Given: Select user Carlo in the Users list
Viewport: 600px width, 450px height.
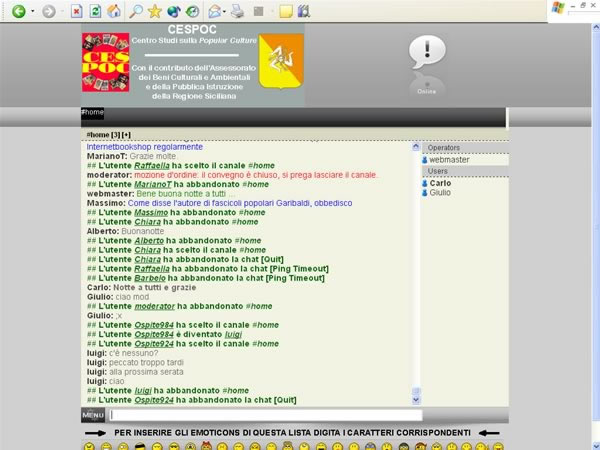Looking at the screenshot, I should [440, 183].
